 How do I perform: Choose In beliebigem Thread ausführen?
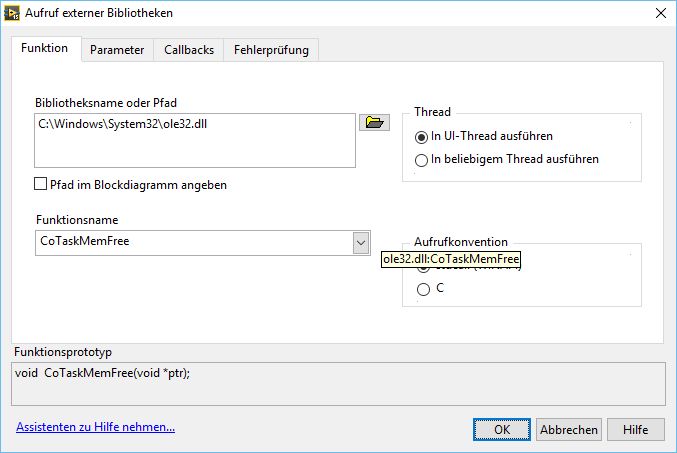pyautogui.click(x=422, y=159)
